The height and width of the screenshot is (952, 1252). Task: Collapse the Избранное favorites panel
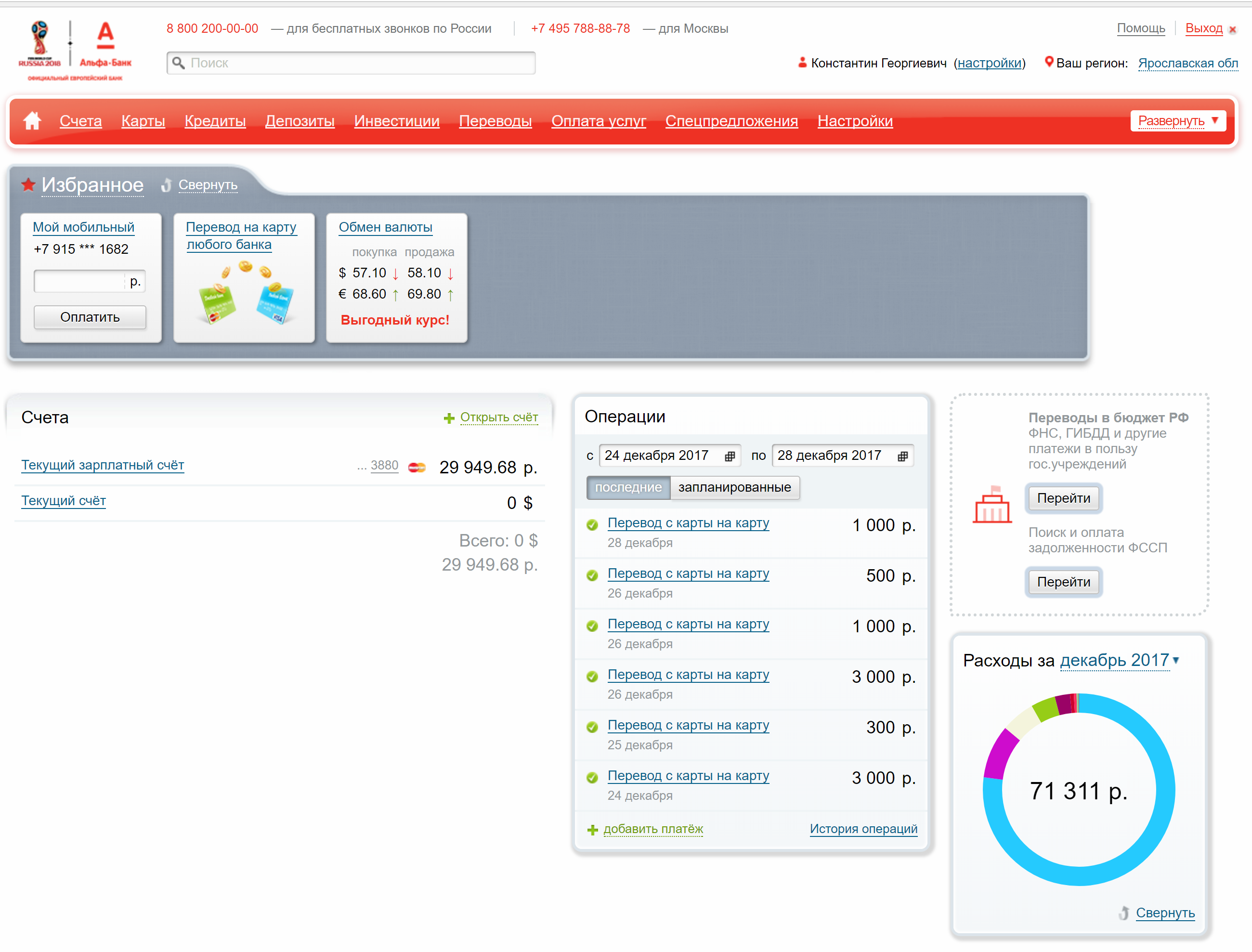pyautogui.click(x=208, y=185)
